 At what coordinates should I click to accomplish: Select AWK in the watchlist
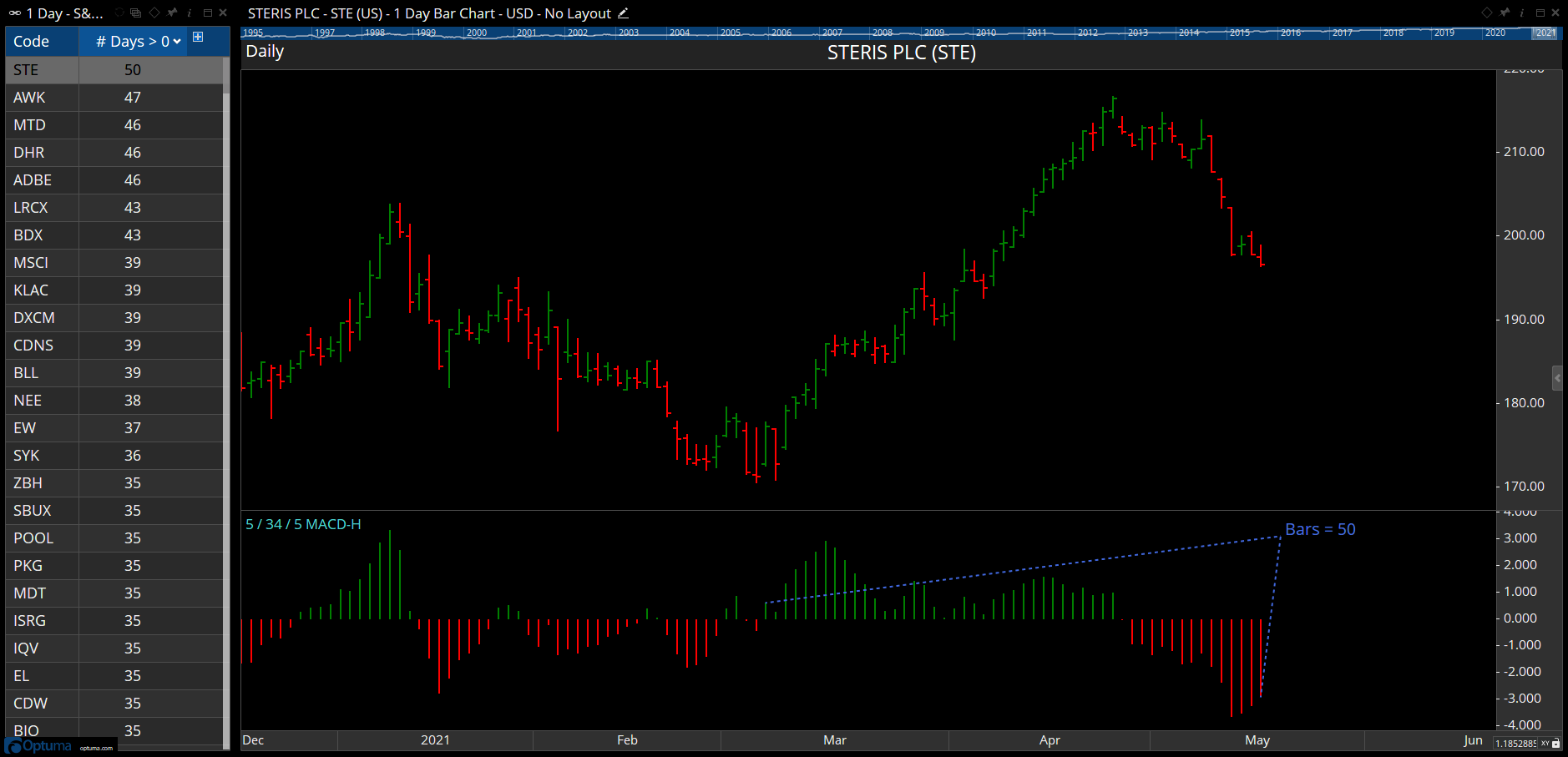point(114,98)
